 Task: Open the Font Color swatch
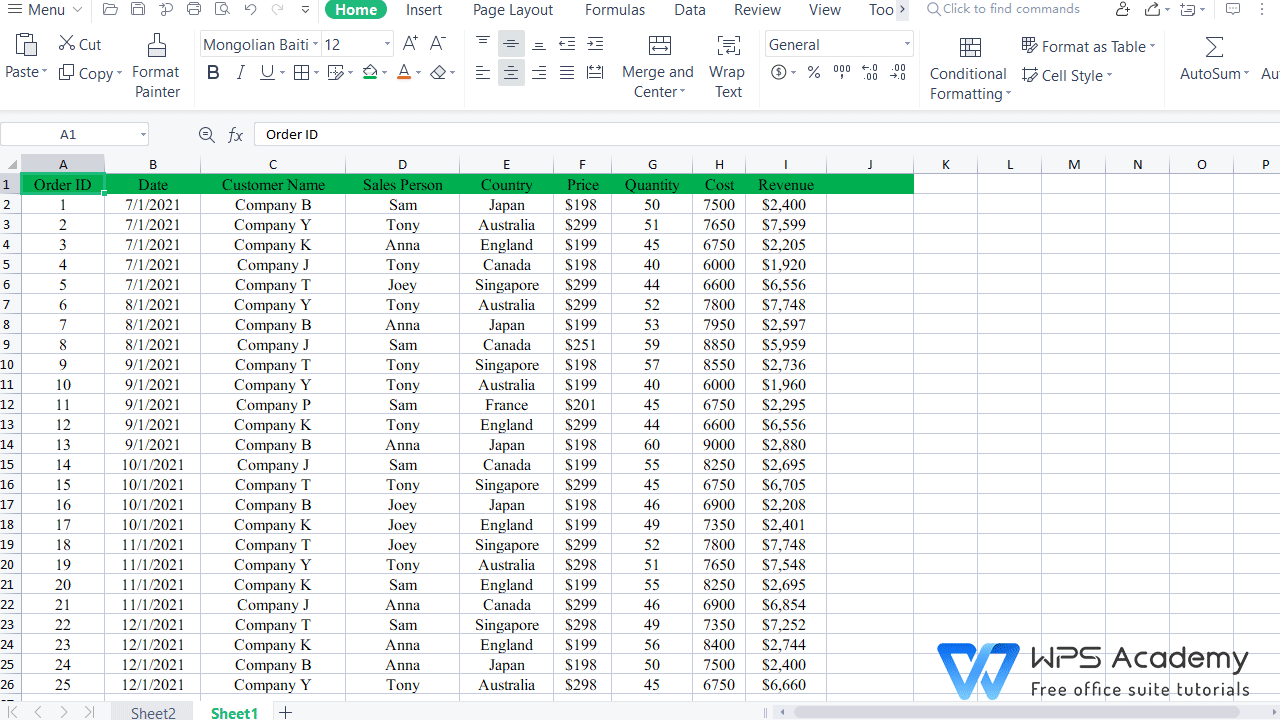403,72
